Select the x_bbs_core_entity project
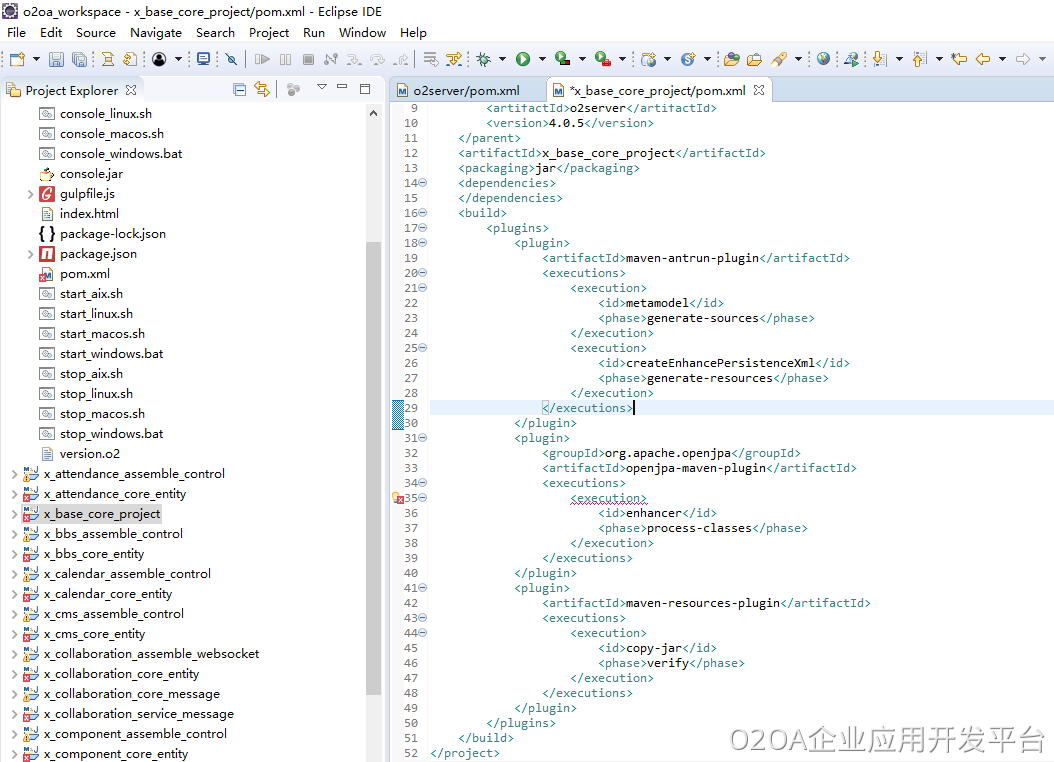1054x762 pixels. point(93,554)
